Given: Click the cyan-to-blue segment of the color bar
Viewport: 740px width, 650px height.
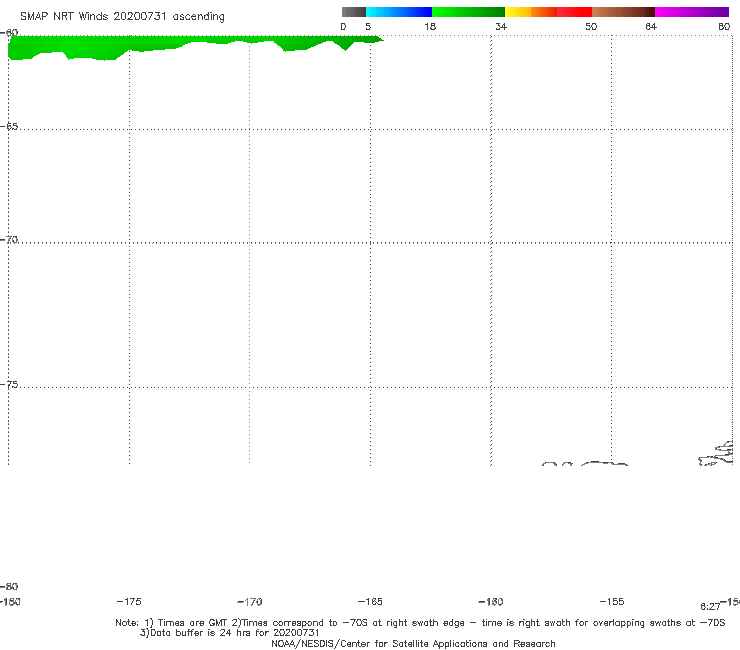Looking at the screenshot, I should (399, 12).
